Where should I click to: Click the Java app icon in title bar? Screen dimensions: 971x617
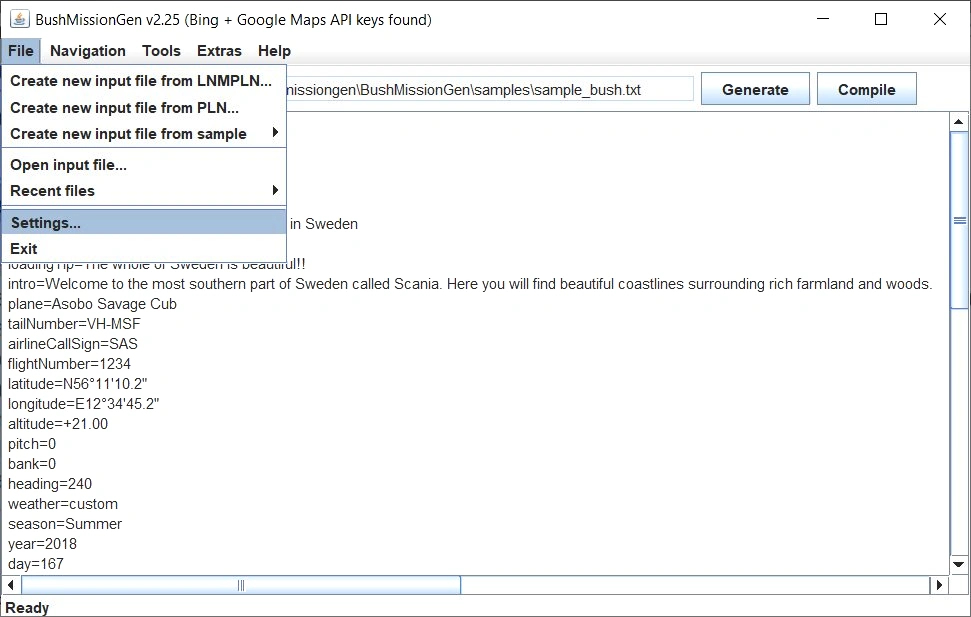click(x=19, y=19)
